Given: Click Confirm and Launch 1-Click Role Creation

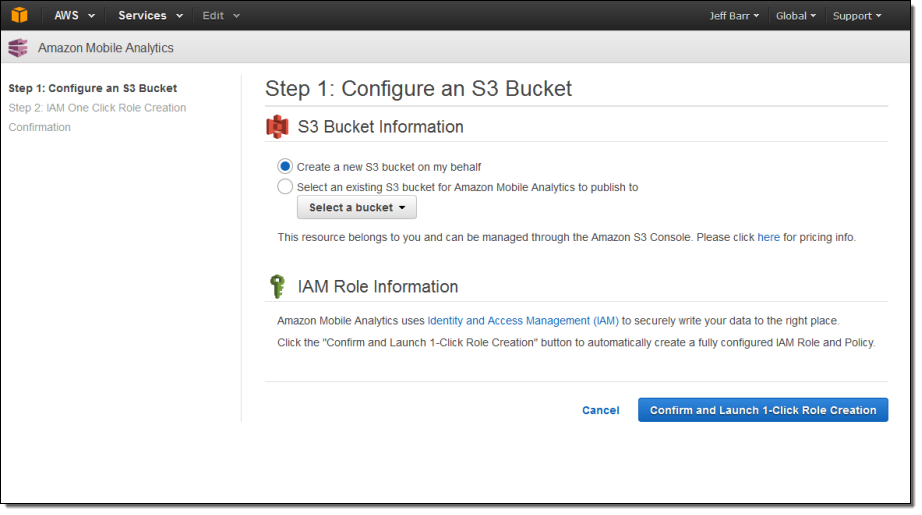Looking at the screenshot, I should (763, 410).
